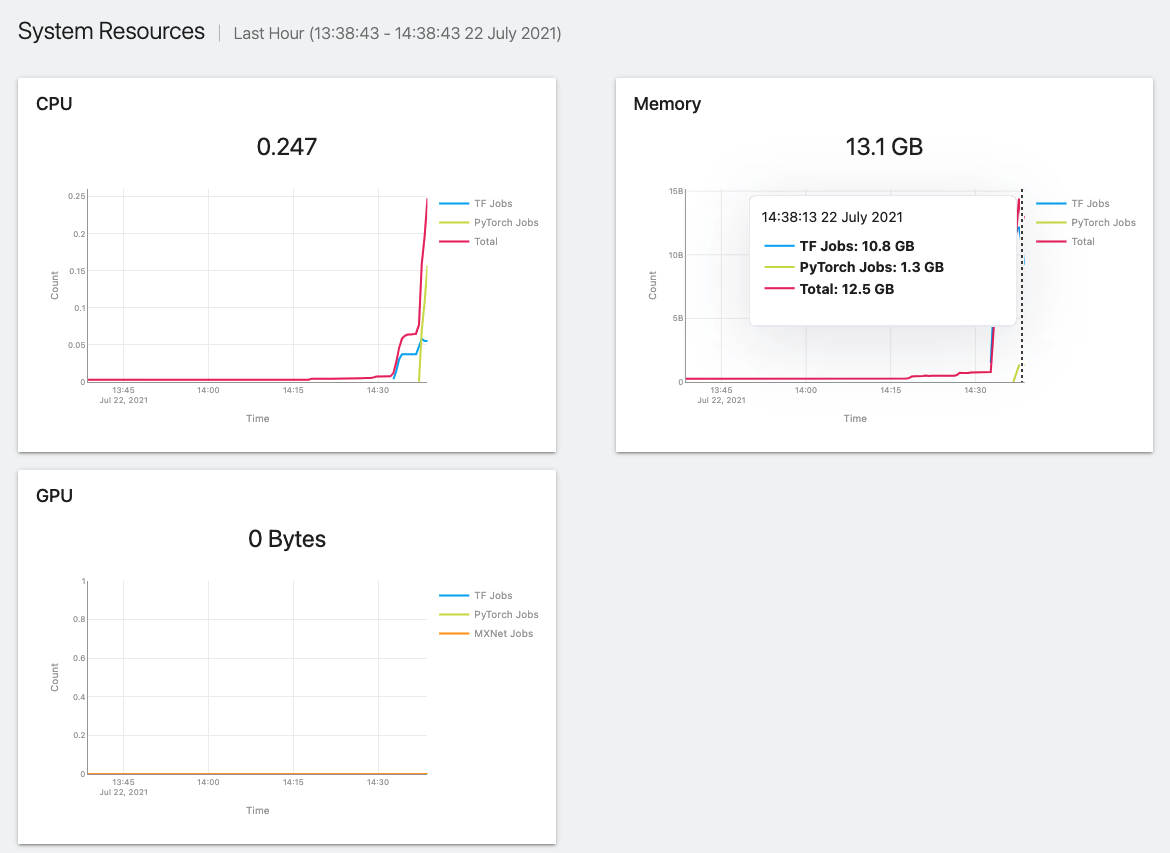Image resolution: width=1170 pixels, height=853 pixels.
Task: Click the 5B label on Memory y-axis
Action: [x=678, y=319]
